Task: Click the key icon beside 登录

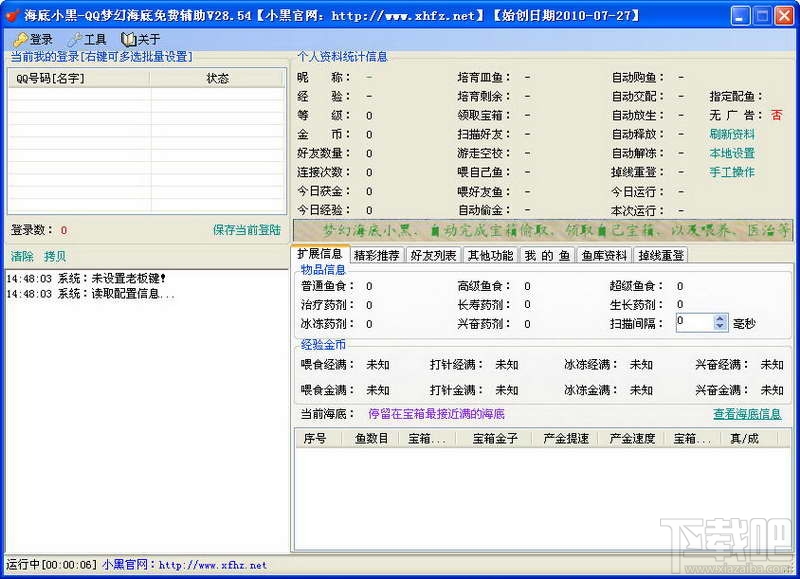Action: tap(21, 39)
